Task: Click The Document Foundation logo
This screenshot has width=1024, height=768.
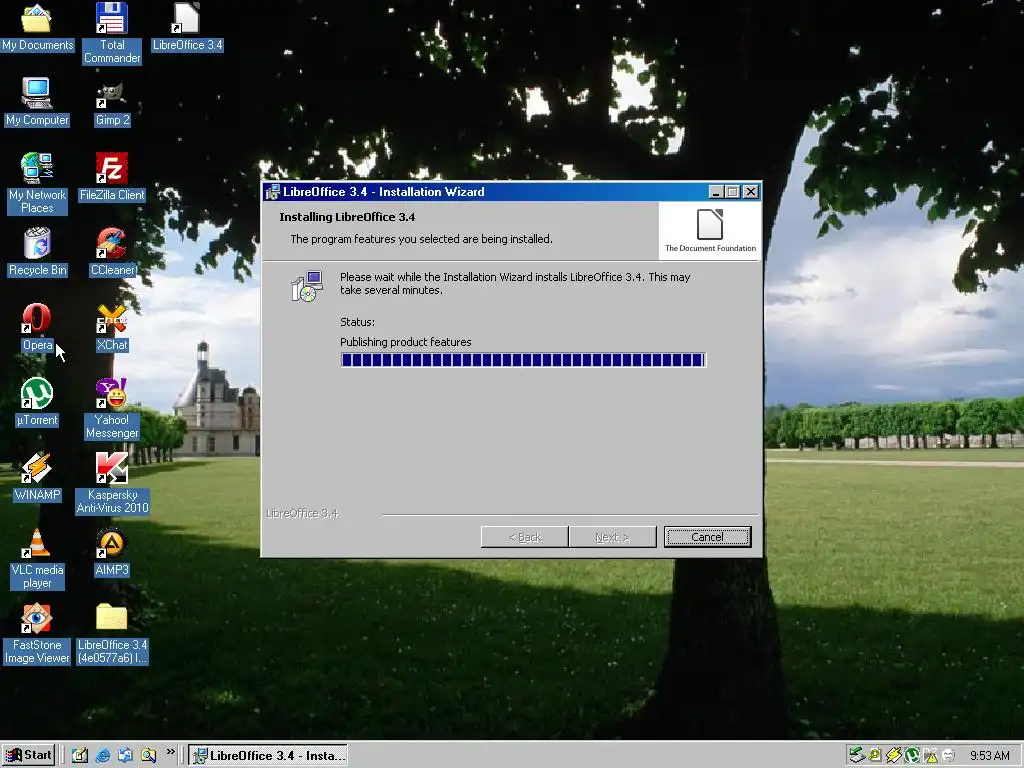Action: click(x=710, y=231)
